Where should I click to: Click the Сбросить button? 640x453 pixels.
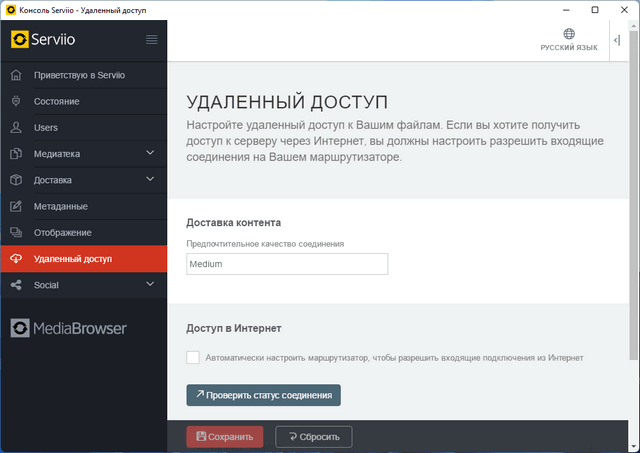coord(314,437)
